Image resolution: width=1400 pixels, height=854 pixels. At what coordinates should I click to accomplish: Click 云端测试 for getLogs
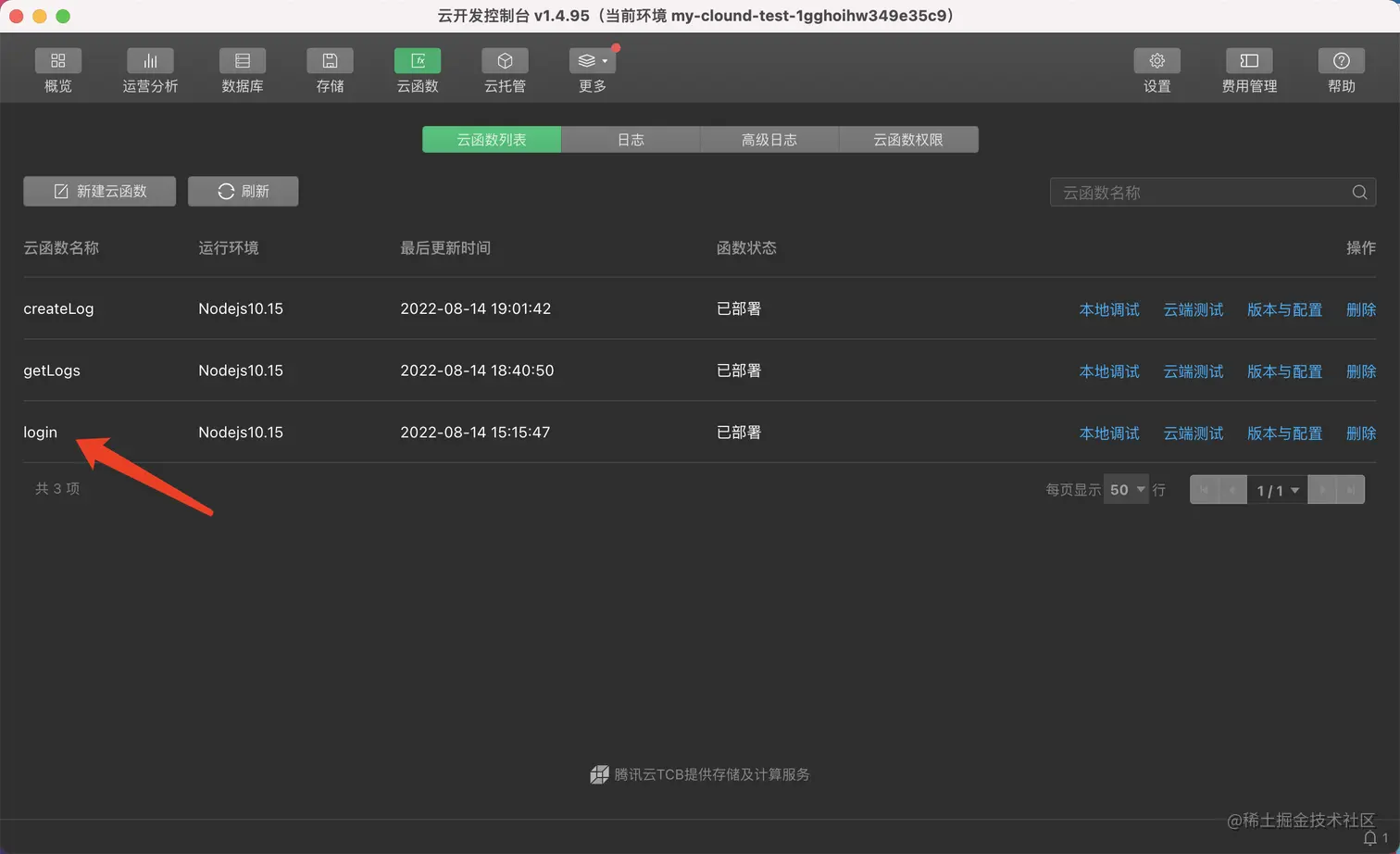point(1194,371)
